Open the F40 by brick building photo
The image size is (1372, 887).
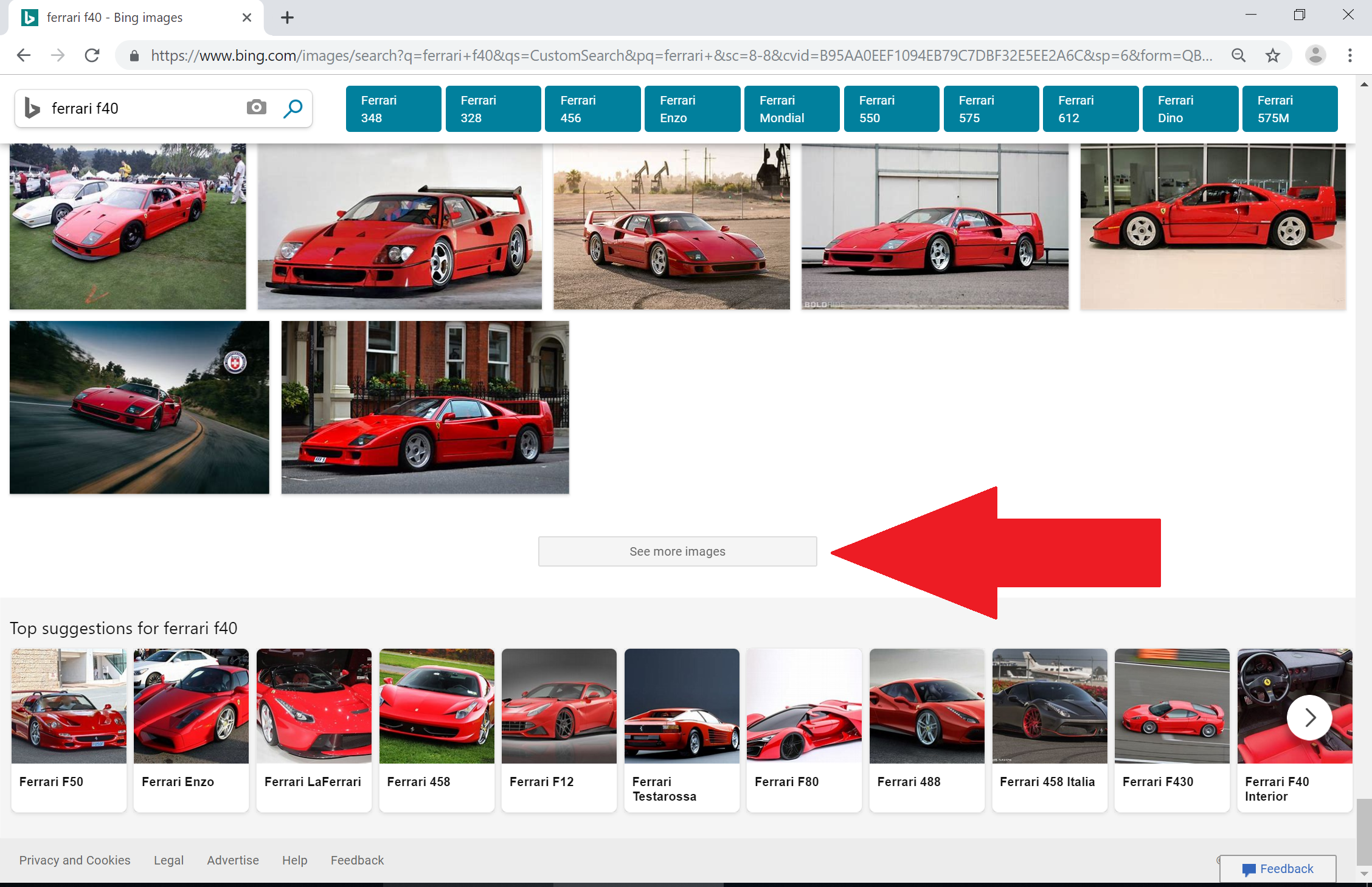tap(425, 407)
